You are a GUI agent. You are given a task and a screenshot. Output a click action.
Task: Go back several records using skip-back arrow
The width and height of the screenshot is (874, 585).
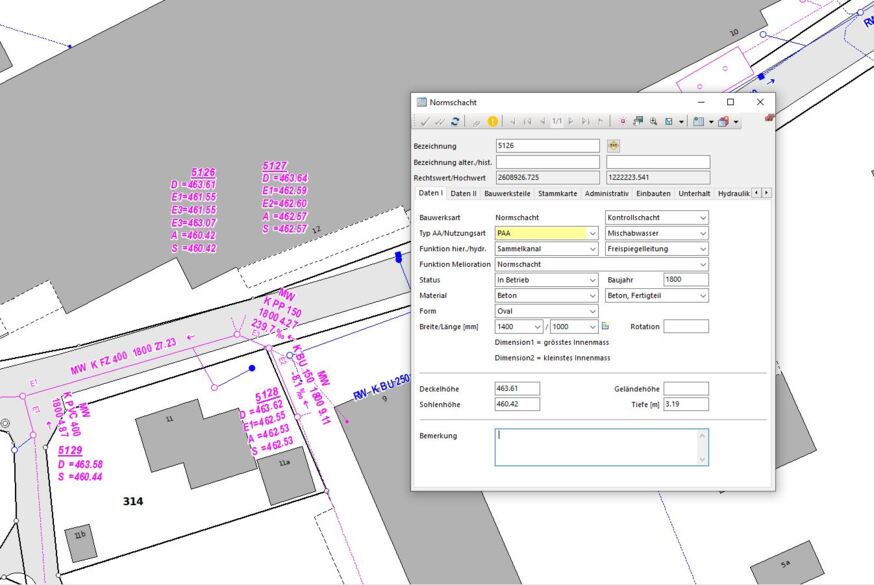(x=527, y=121)
